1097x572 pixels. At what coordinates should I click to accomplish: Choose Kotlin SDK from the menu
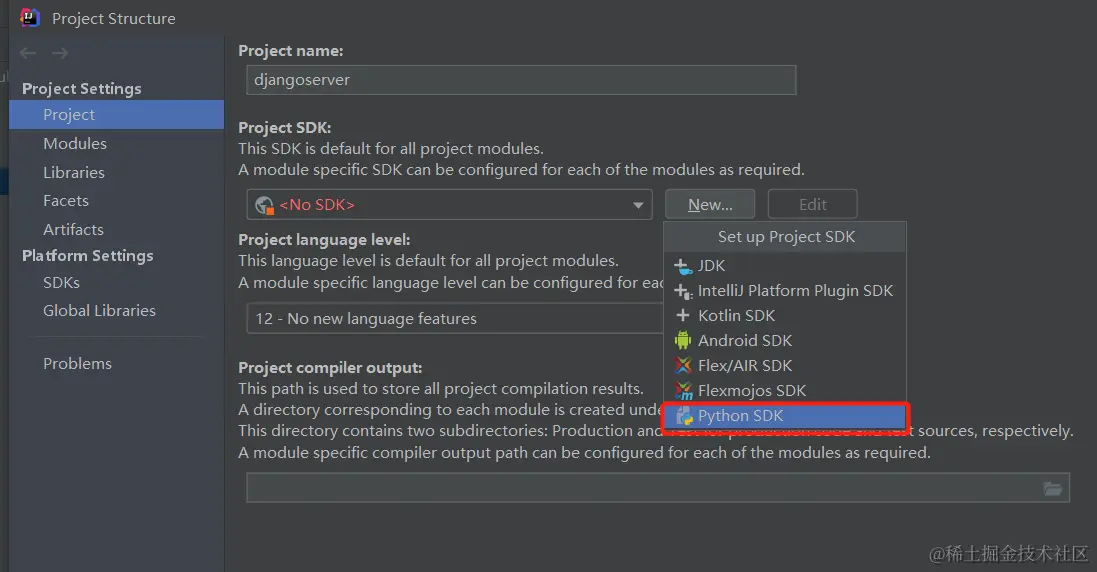point(784,315)
